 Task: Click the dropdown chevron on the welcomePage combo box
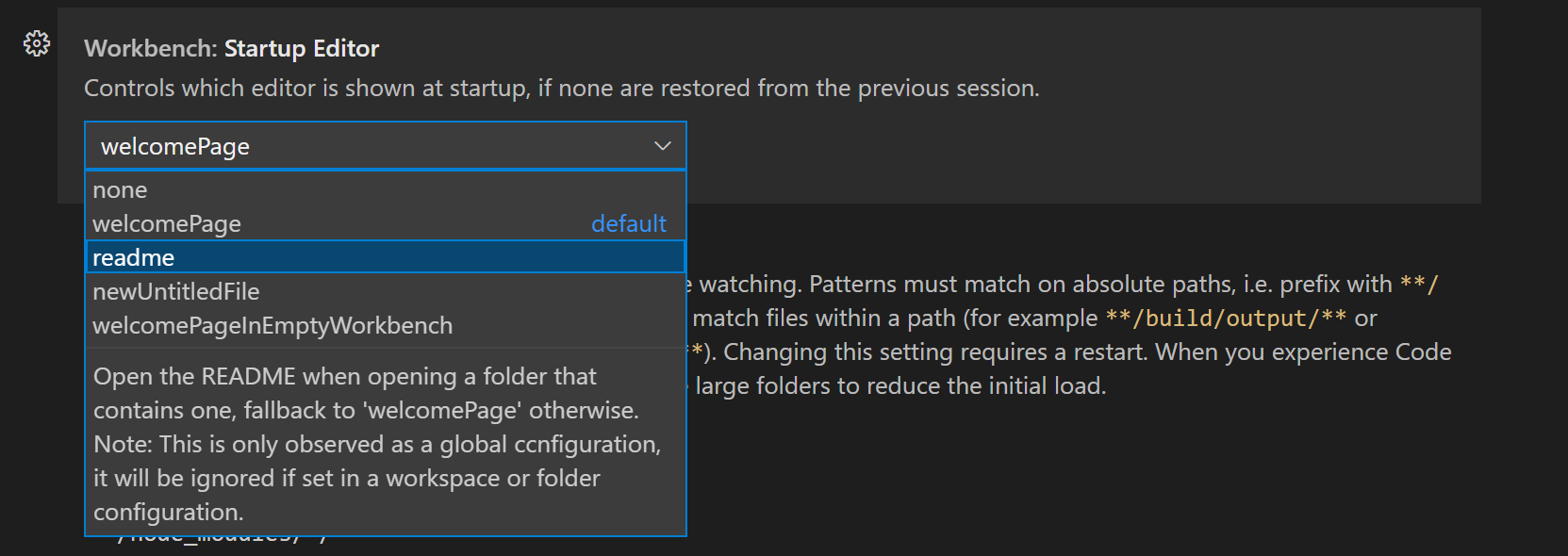point(661,146)
